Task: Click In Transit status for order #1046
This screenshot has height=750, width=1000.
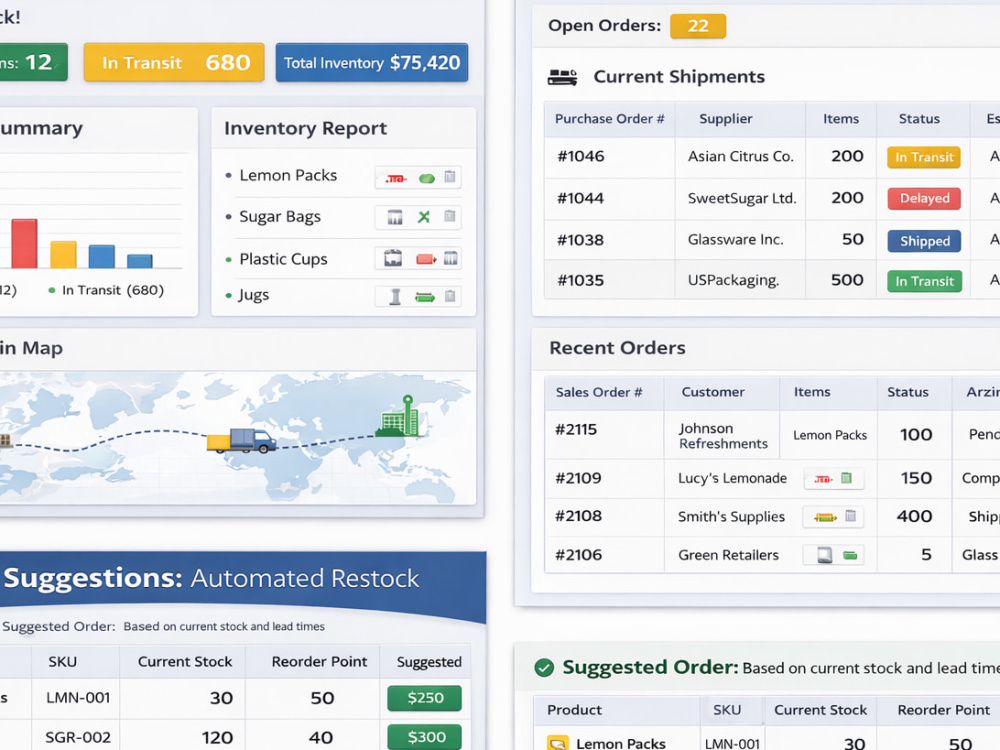Action: point(923,158)
